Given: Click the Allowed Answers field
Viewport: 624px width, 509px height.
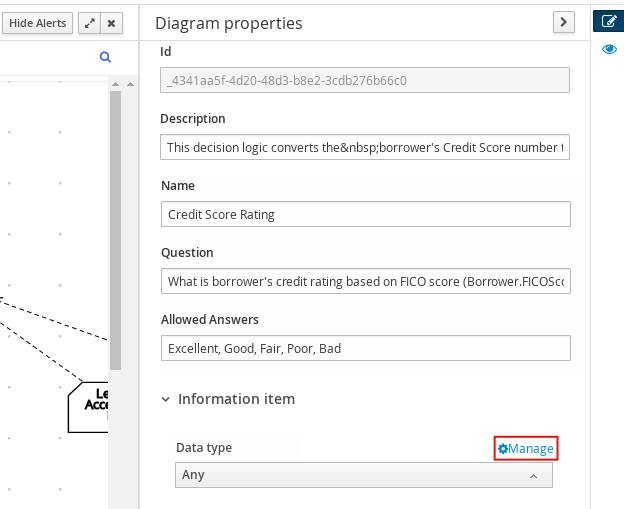Looking at the screenshot, I should [364, 348].
